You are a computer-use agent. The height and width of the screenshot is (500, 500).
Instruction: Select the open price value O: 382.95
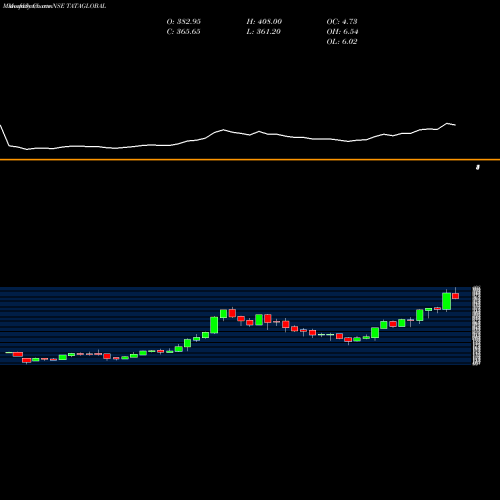[184, 22]
